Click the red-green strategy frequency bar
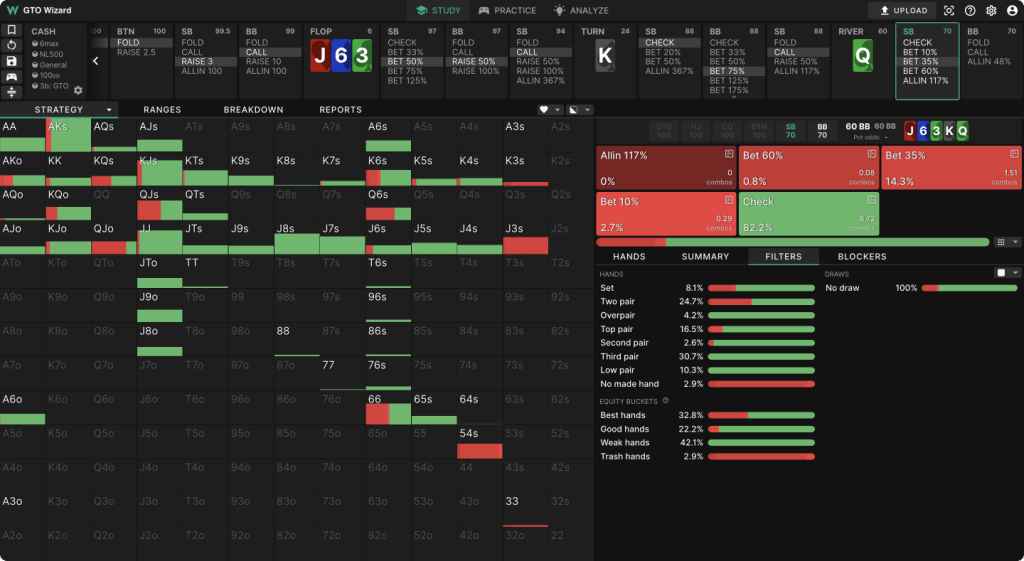 tap(793, 242)
